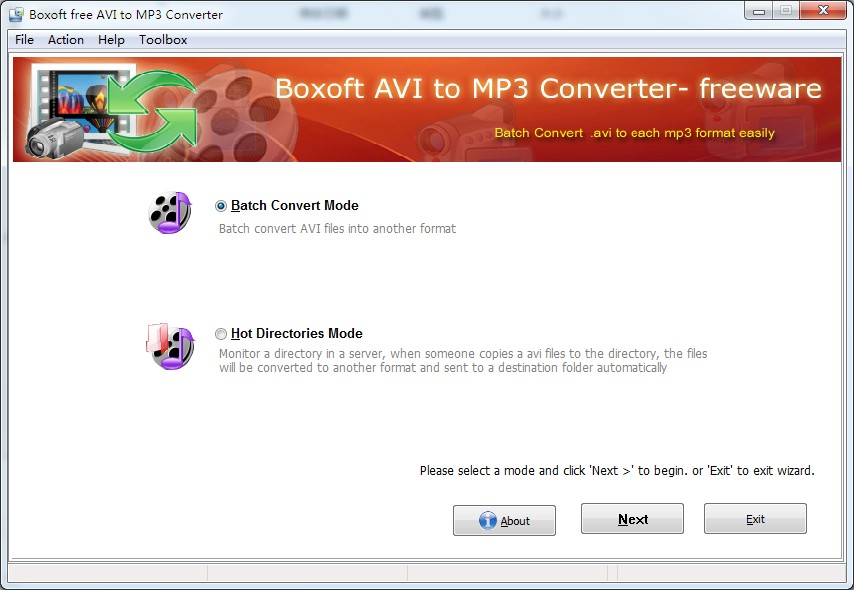This screenshot has width=854, height=590.
Task: Click the app icon in the title bar
Action: [16, 14]
